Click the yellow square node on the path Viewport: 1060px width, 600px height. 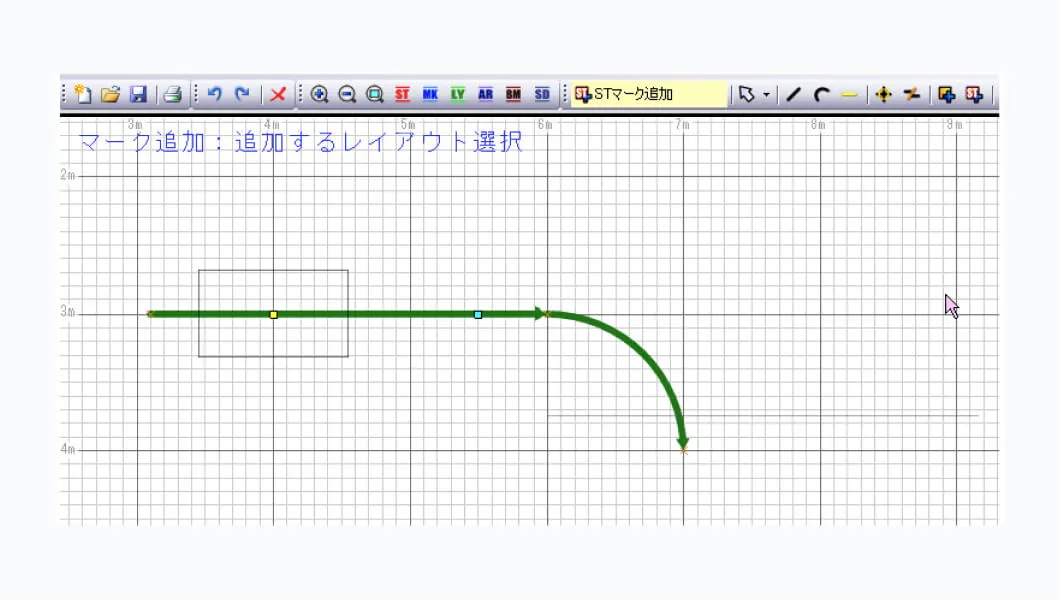(x=273, y=315)
